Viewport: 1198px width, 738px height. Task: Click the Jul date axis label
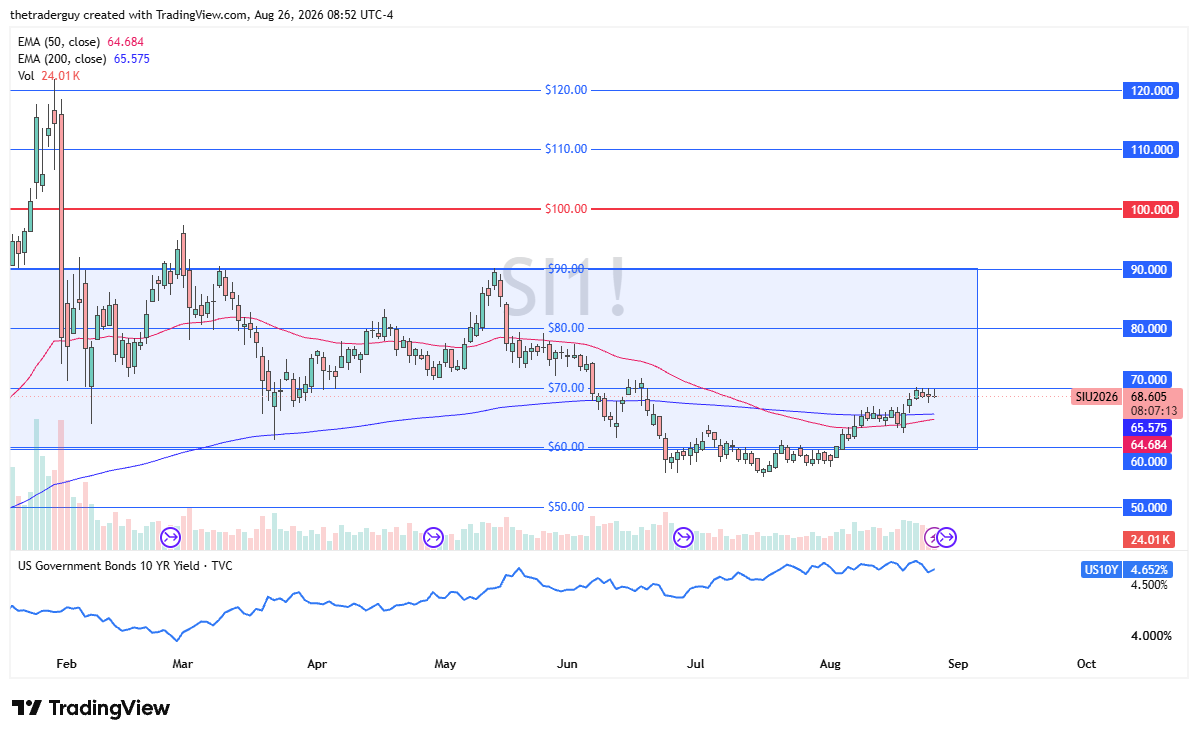coord(695,664)
